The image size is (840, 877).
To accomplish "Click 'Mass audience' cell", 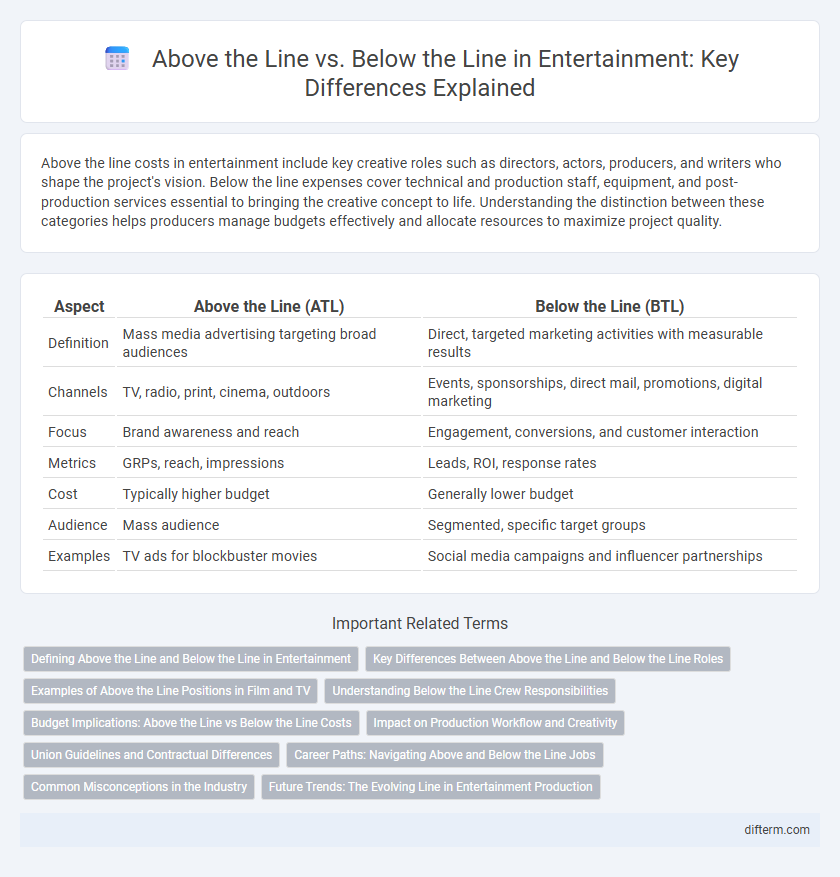I will click(268, 525).
